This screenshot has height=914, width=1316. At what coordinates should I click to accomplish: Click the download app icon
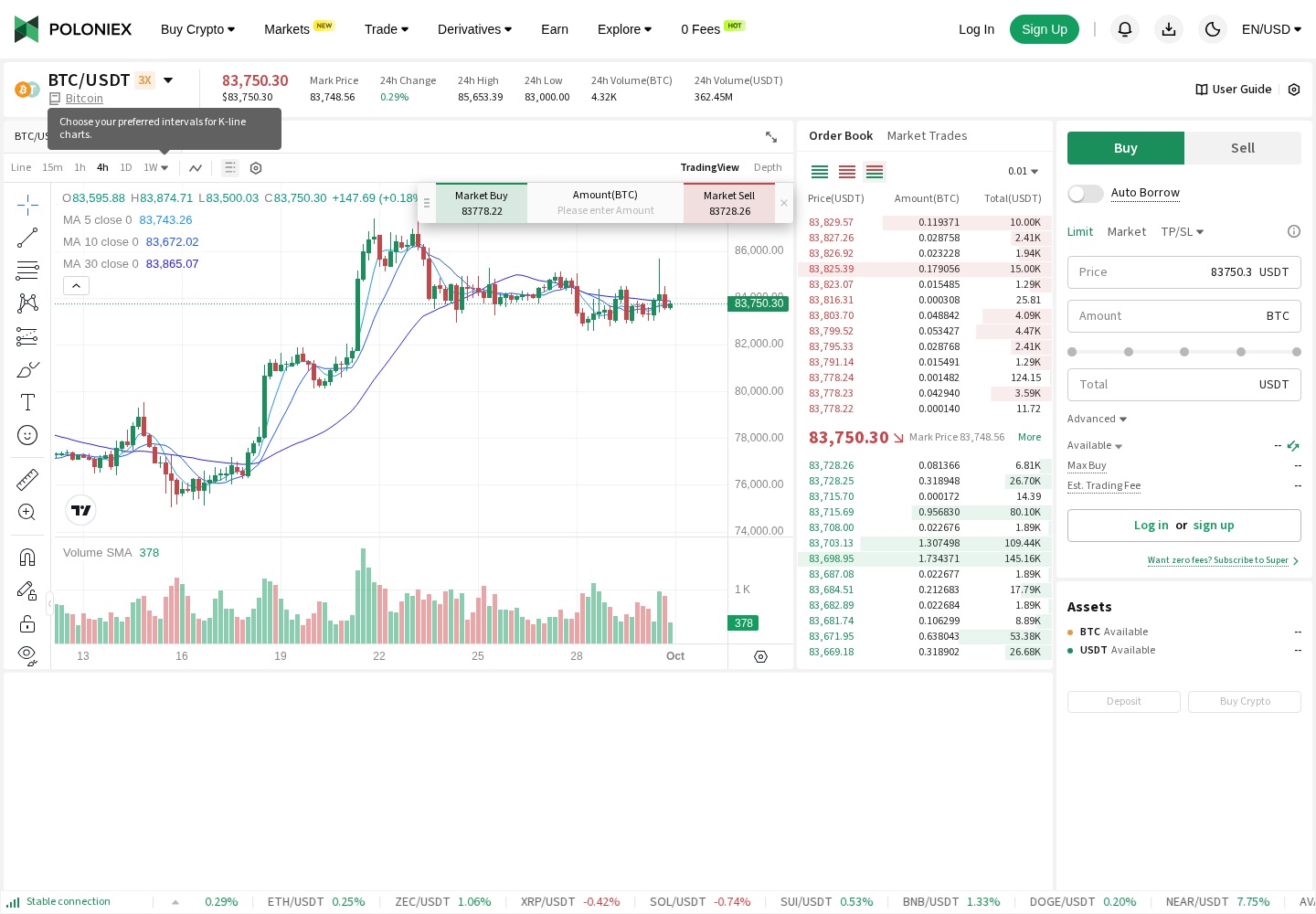(1169, 29)
